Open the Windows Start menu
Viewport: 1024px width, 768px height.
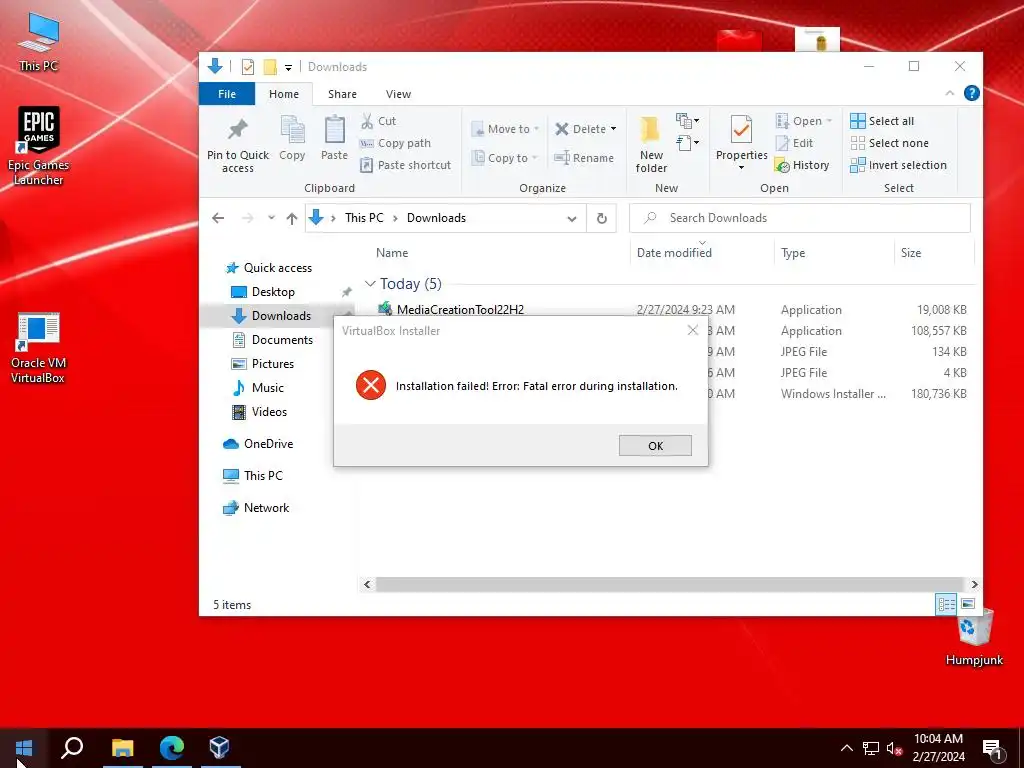coord(24,748)
